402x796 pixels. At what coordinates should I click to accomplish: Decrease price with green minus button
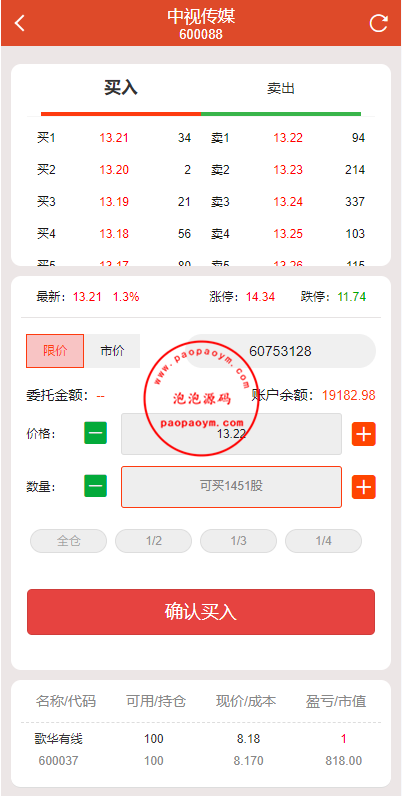point(95,434)
